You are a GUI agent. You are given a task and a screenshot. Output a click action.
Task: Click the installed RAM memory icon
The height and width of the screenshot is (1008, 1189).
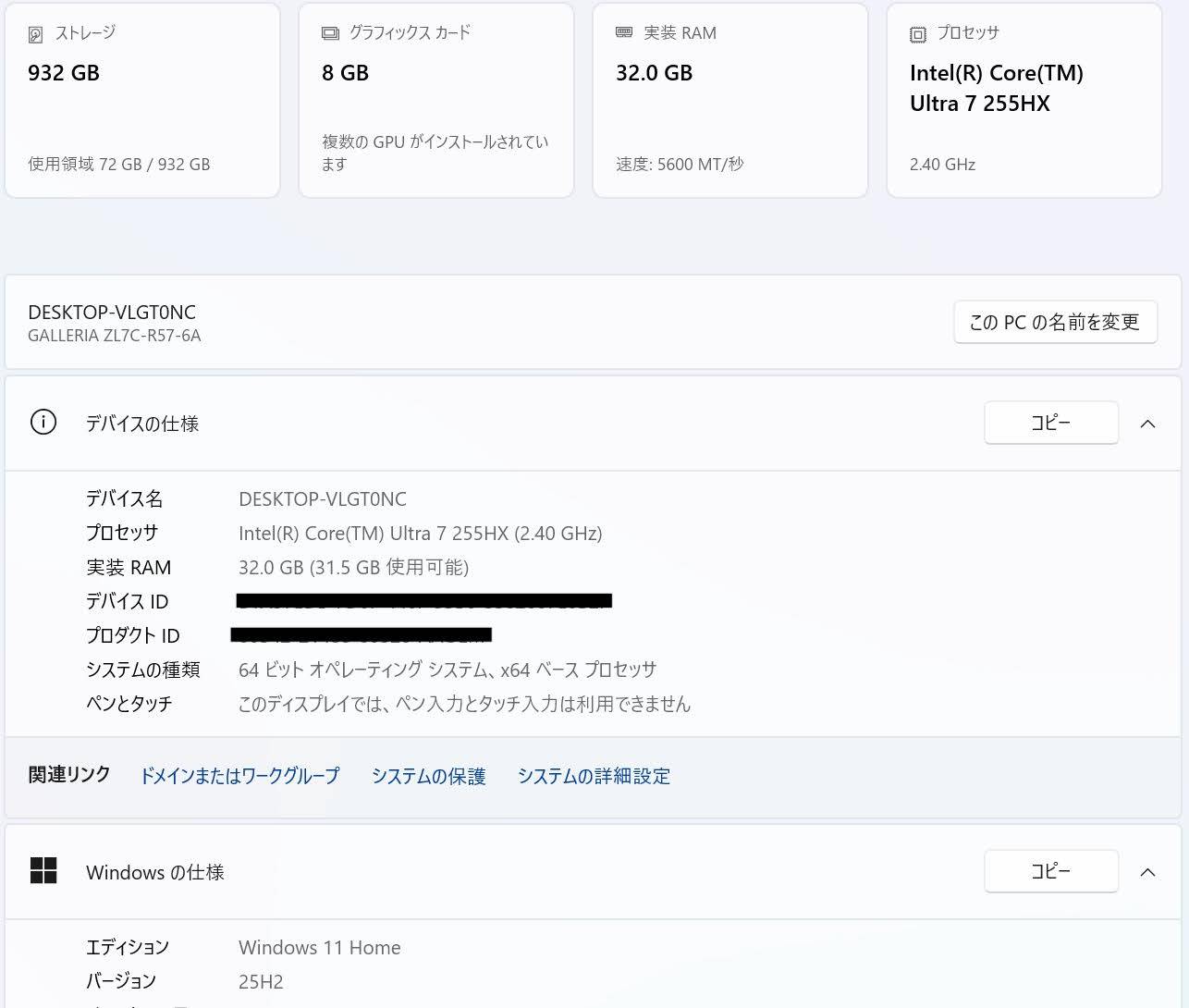[x=624, y=32]
